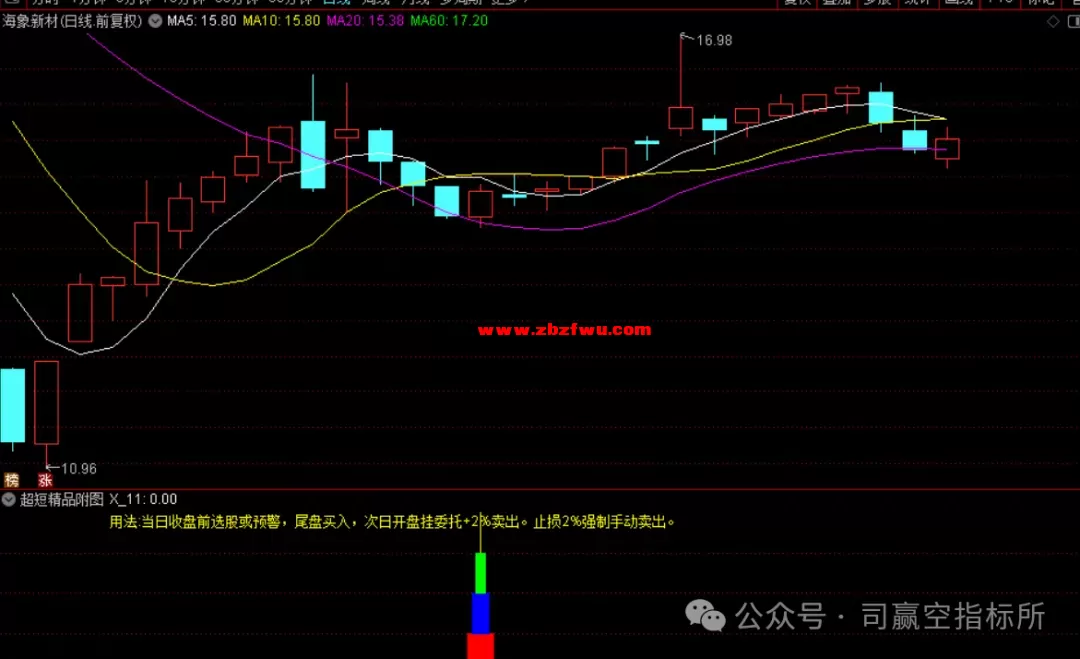Select the MA20: 15.38 label
The width and height of the screenshot is (1080, 659).
coord(365,21)
